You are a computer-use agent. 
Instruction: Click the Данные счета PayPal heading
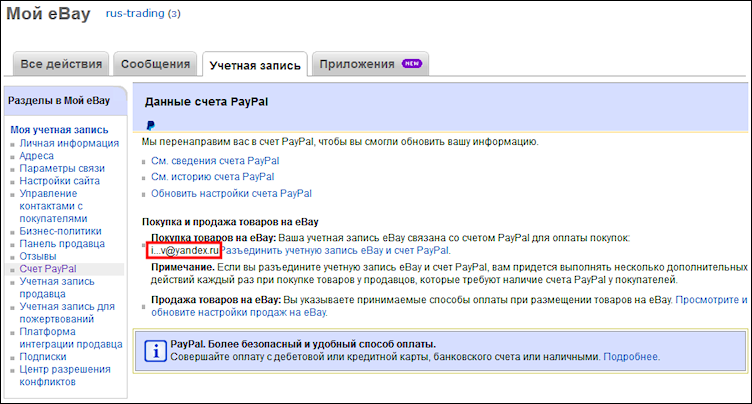pos(206,102)
